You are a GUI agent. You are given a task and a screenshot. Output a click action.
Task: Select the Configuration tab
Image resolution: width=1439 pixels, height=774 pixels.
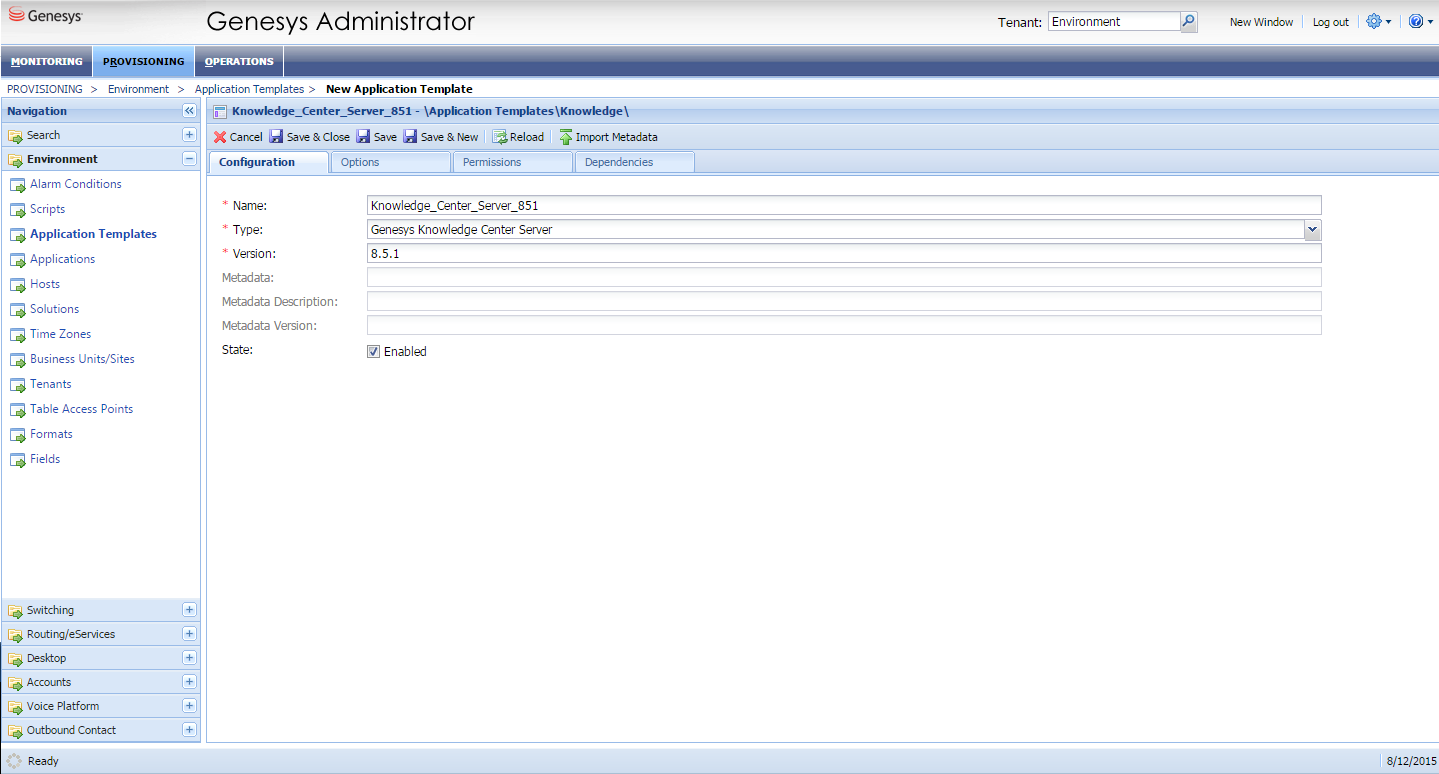click(268, 162)
